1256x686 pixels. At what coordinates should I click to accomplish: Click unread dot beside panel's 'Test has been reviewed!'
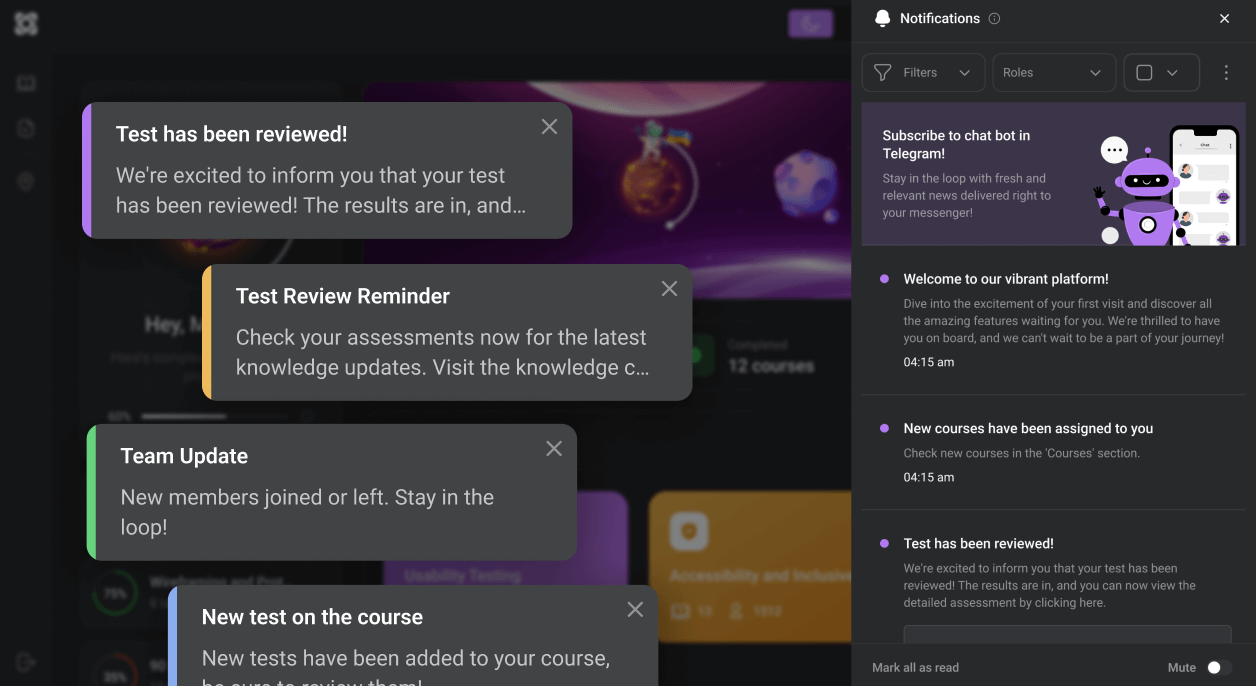tap(884, 543)
